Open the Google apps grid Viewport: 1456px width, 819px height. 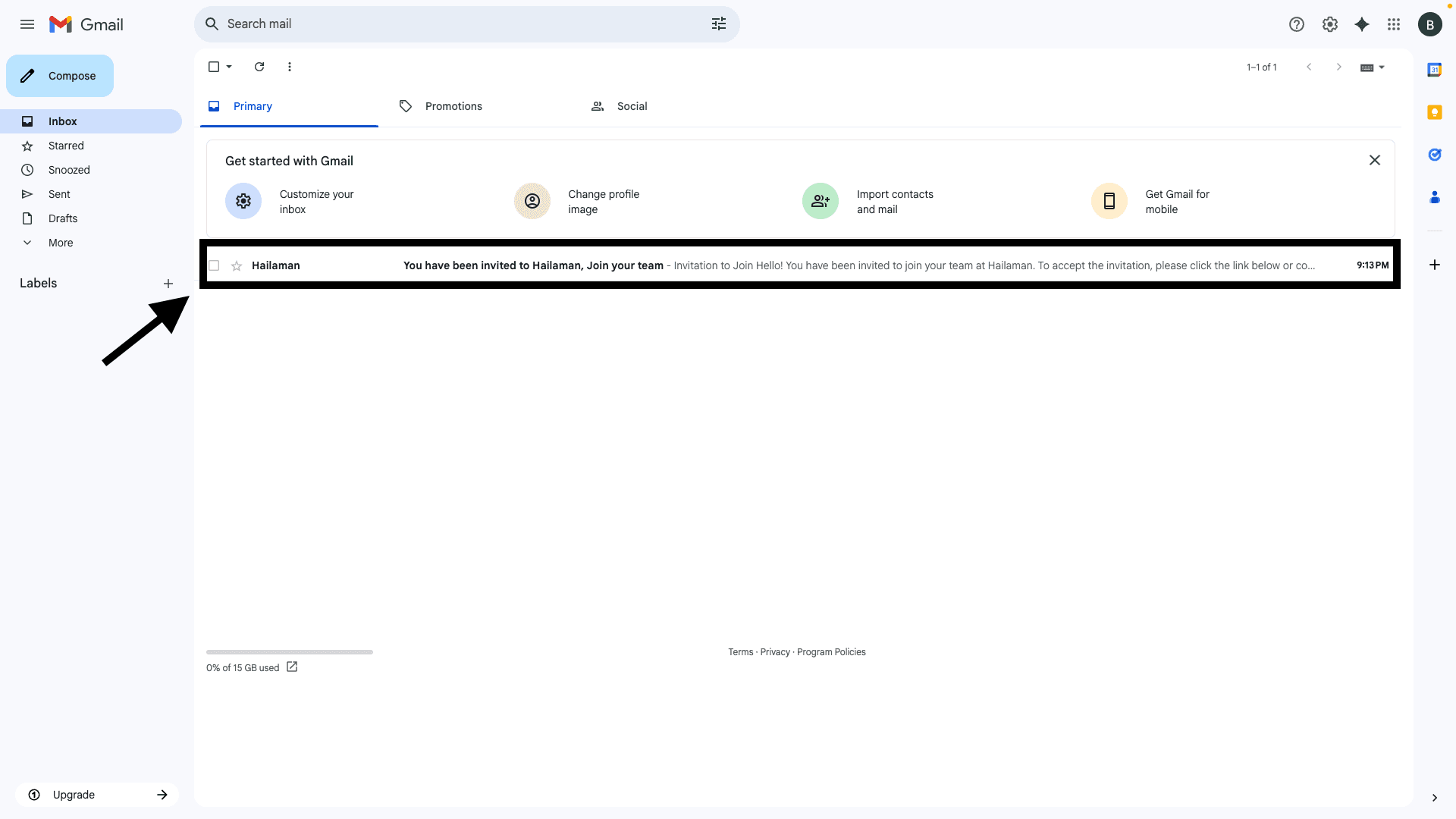point(1394,24)
